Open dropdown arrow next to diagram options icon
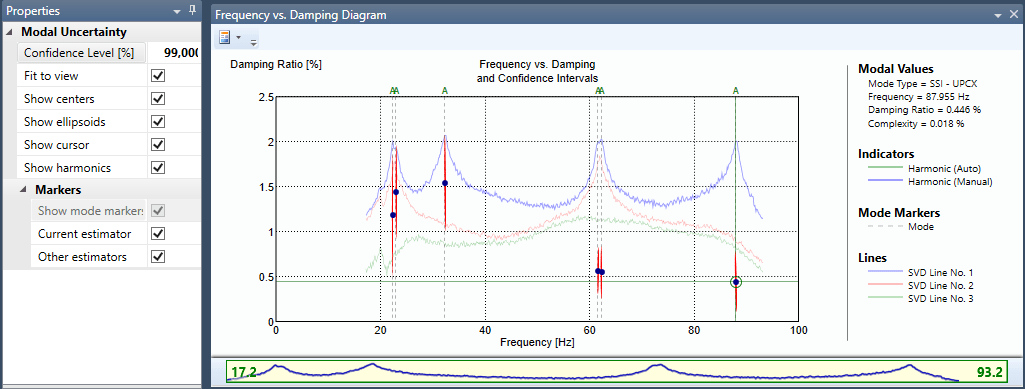This screenshot has height=389, width=1025. click(239, 38)
